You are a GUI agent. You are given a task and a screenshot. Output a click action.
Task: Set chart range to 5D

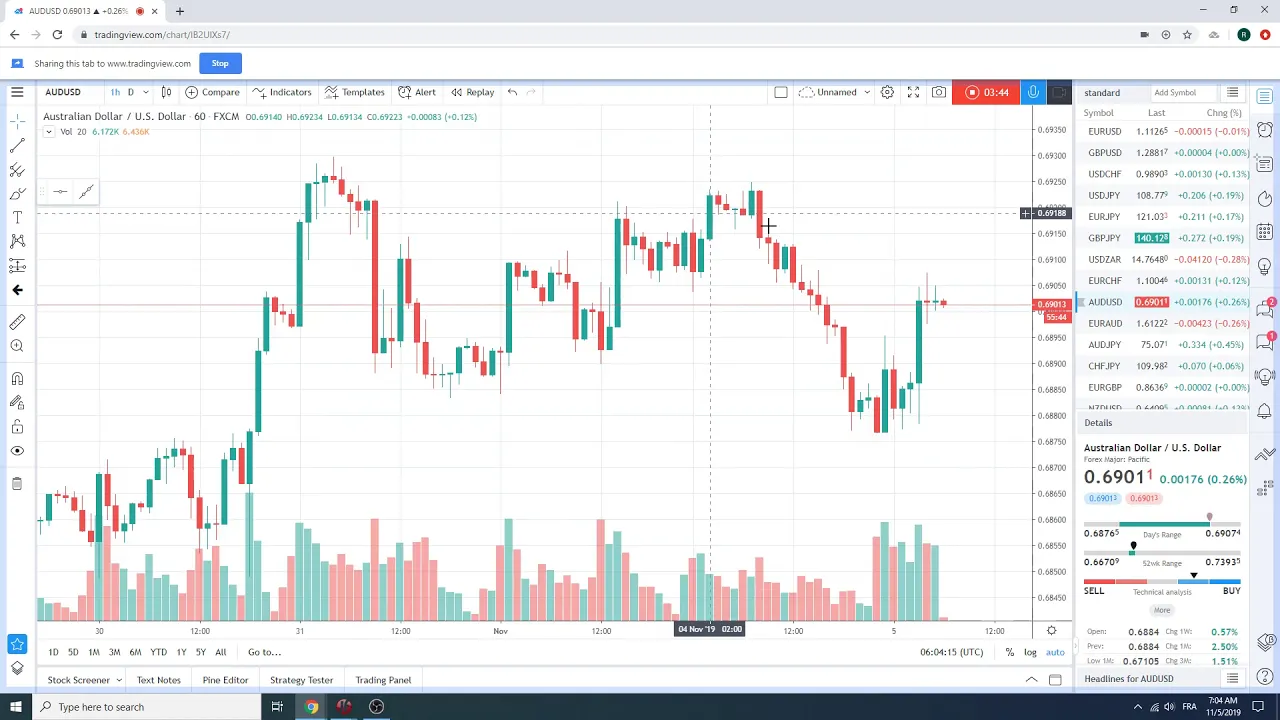point(73,652)
